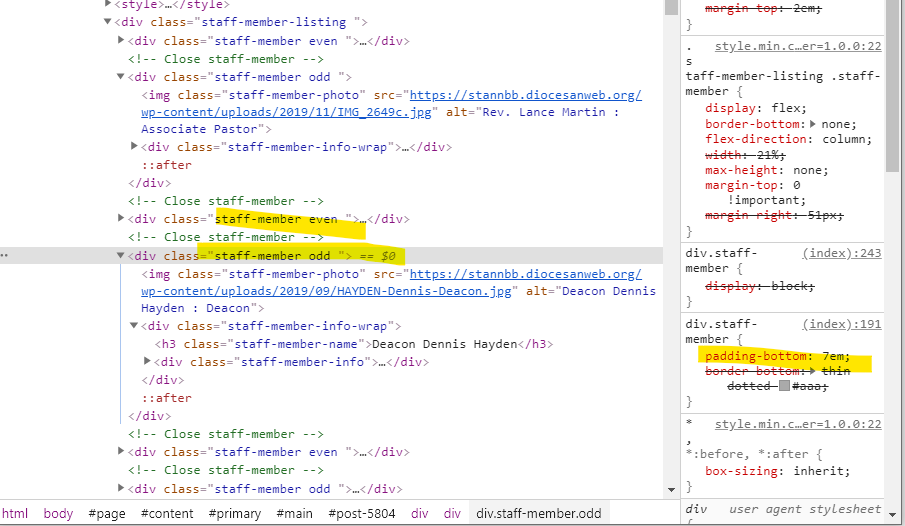
Task: Collapse staff-member-info-wrap above Deacon Dennis Hayden heading
Action: (x=134, y=326)
